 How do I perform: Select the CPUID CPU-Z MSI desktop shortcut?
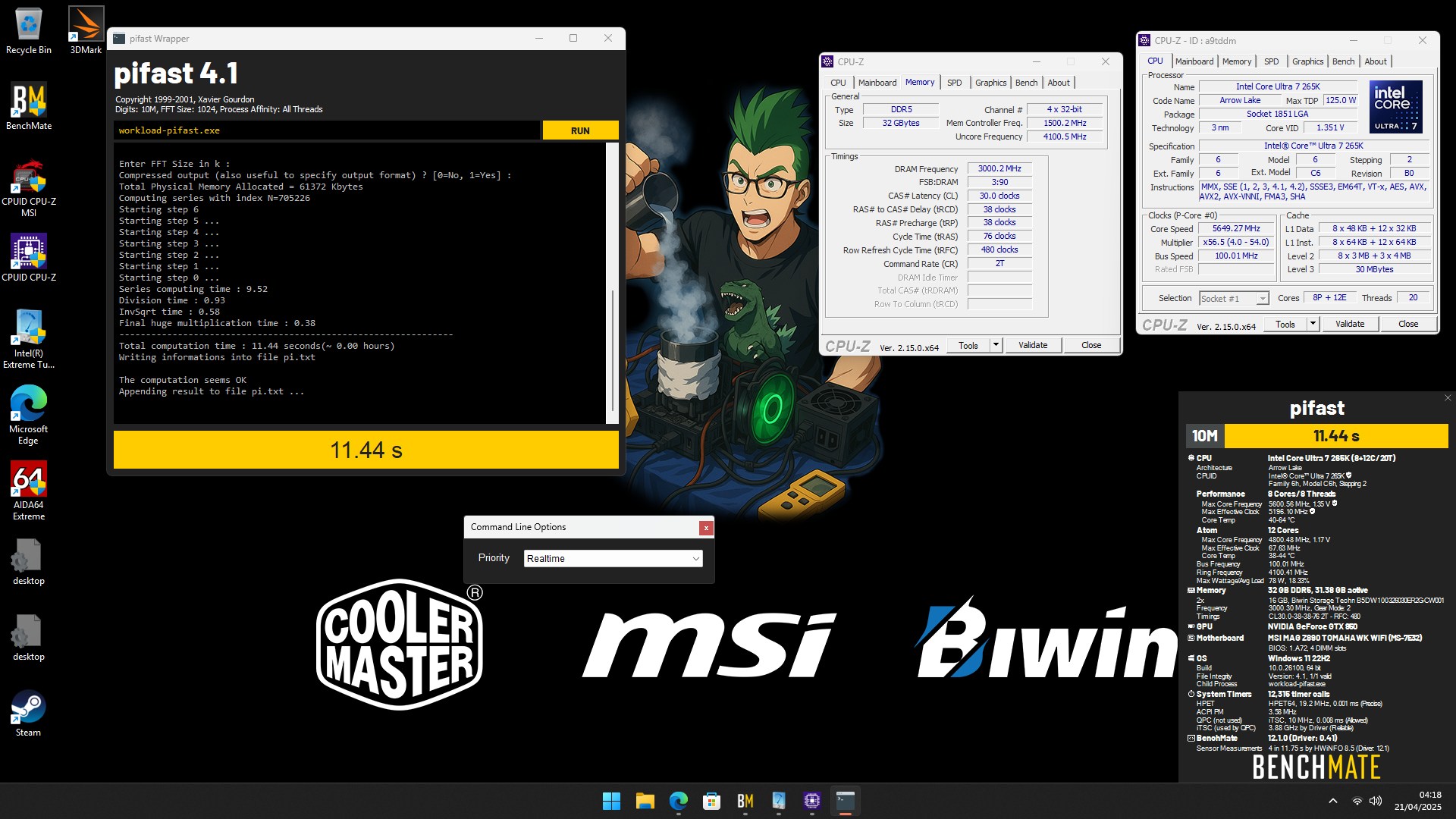point(28,187)
